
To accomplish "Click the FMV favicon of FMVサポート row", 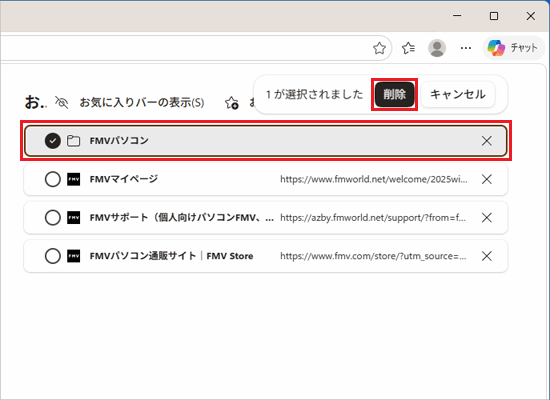I will 74,218.
